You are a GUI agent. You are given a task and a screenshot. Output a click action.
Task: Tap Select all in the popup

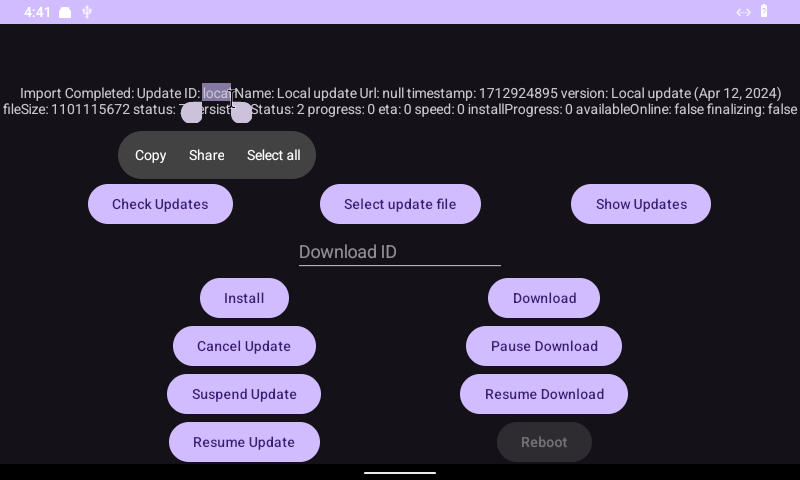pyautogui.click(x=273, y=155)
